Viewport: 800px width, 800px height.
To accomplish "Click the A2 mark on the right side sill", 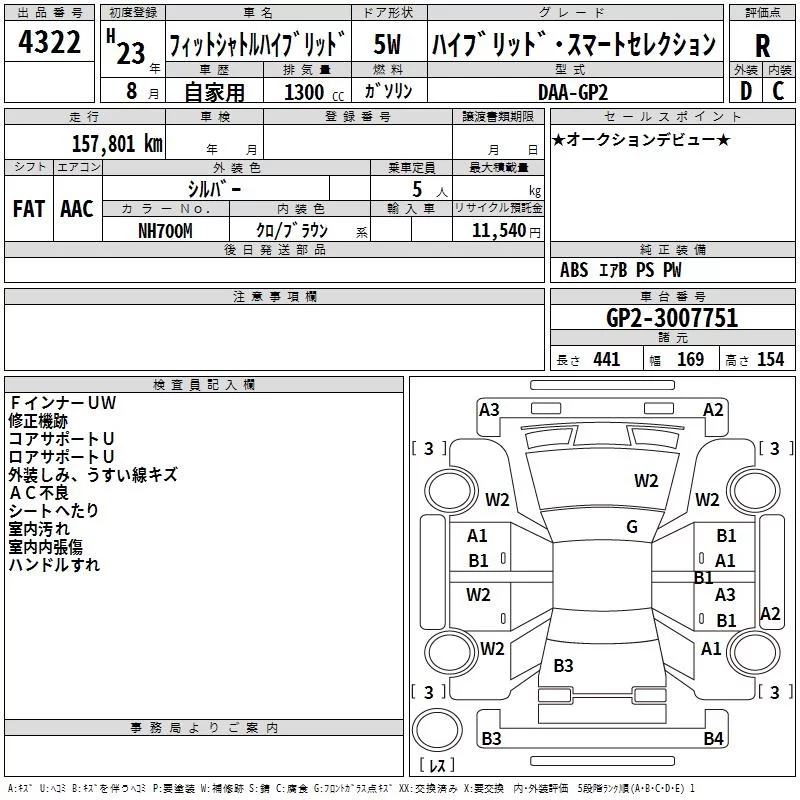I will (770, 614).
